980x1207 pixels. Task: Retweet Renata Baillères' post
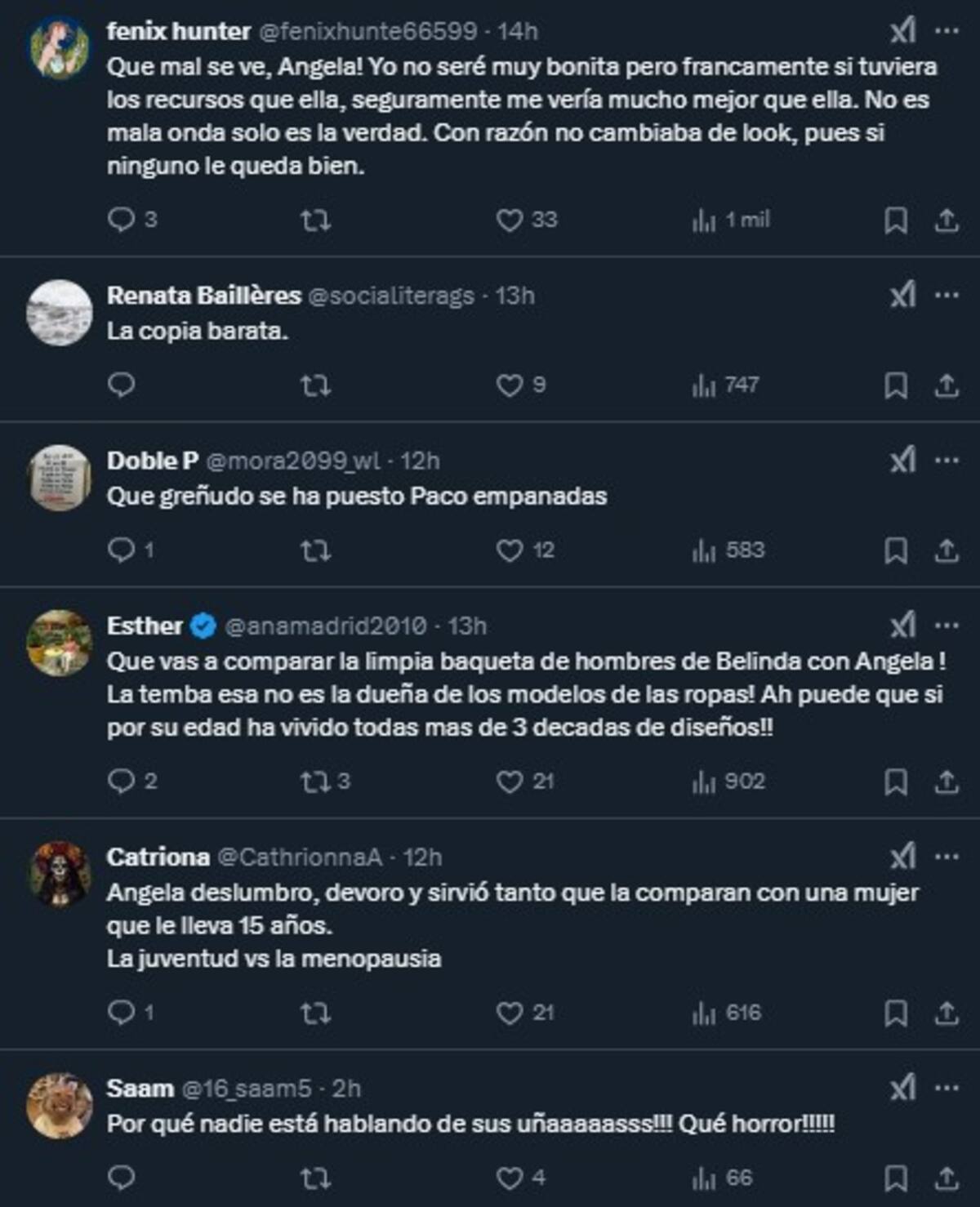coord(315,385)
